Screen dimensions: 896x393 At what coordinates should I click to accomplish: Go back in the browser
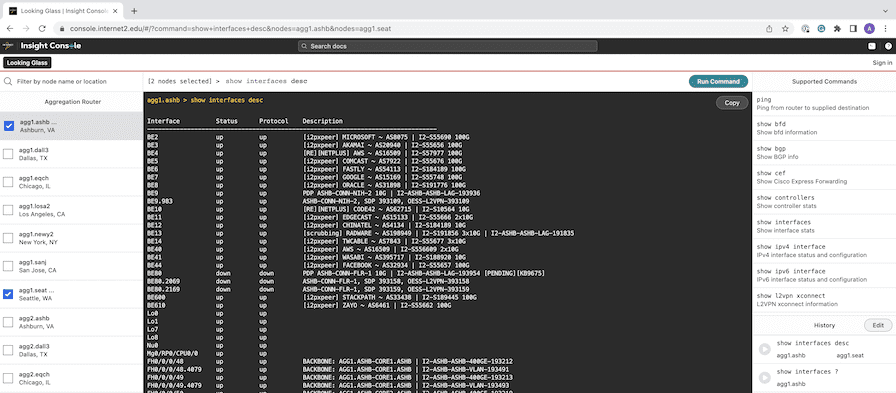pyautogui.click(x=10, y=28)
